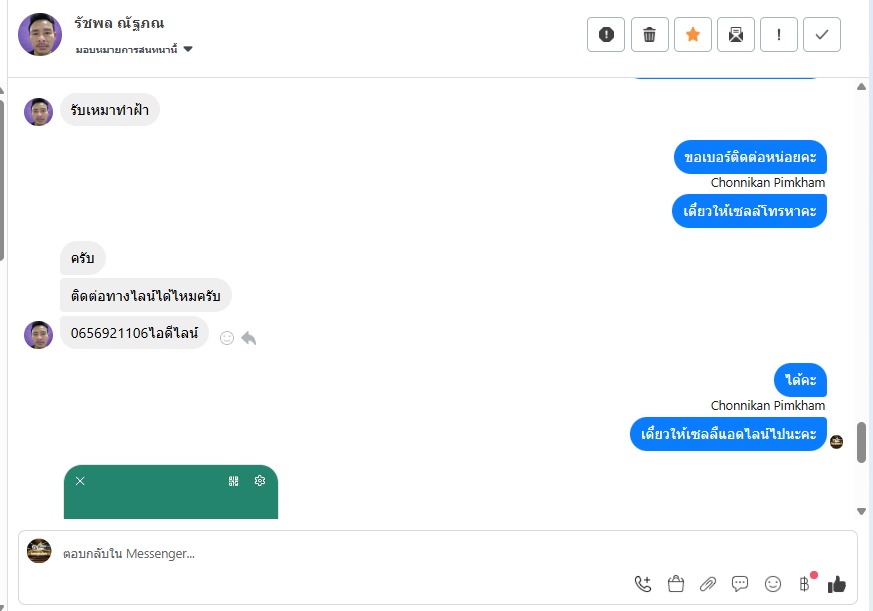Screen dimensions: 873x611
Task: React to the 0656921106 message with emoji
Action: tap(227, 338)
